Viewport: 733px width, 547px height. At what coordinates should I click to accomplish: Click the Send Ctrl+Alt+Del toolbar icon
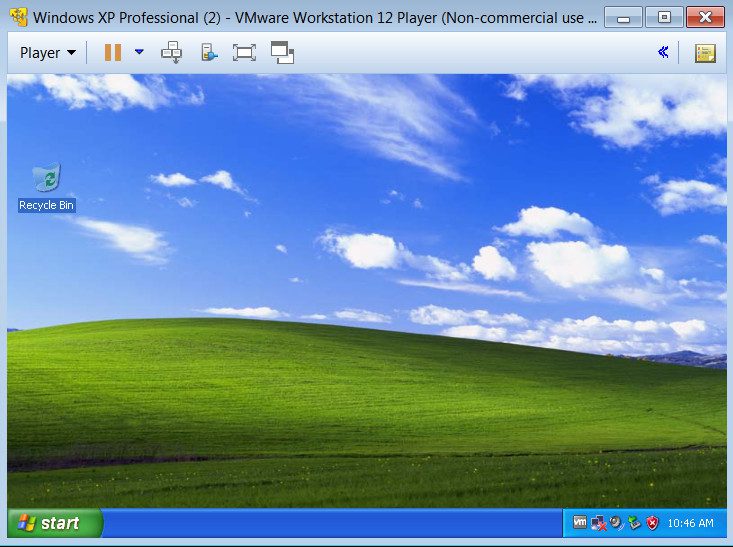click(x=172, y=52)
